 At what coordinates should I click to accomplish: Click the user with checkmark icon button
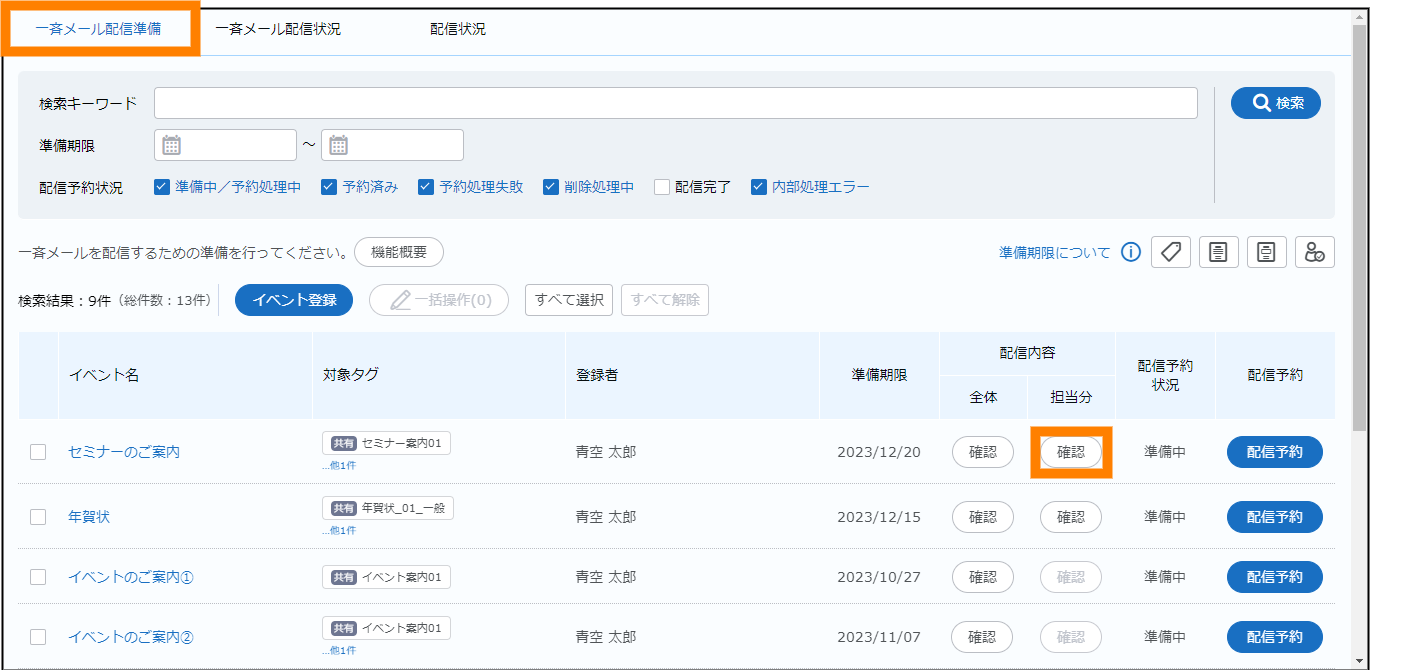click(1315, 252)
